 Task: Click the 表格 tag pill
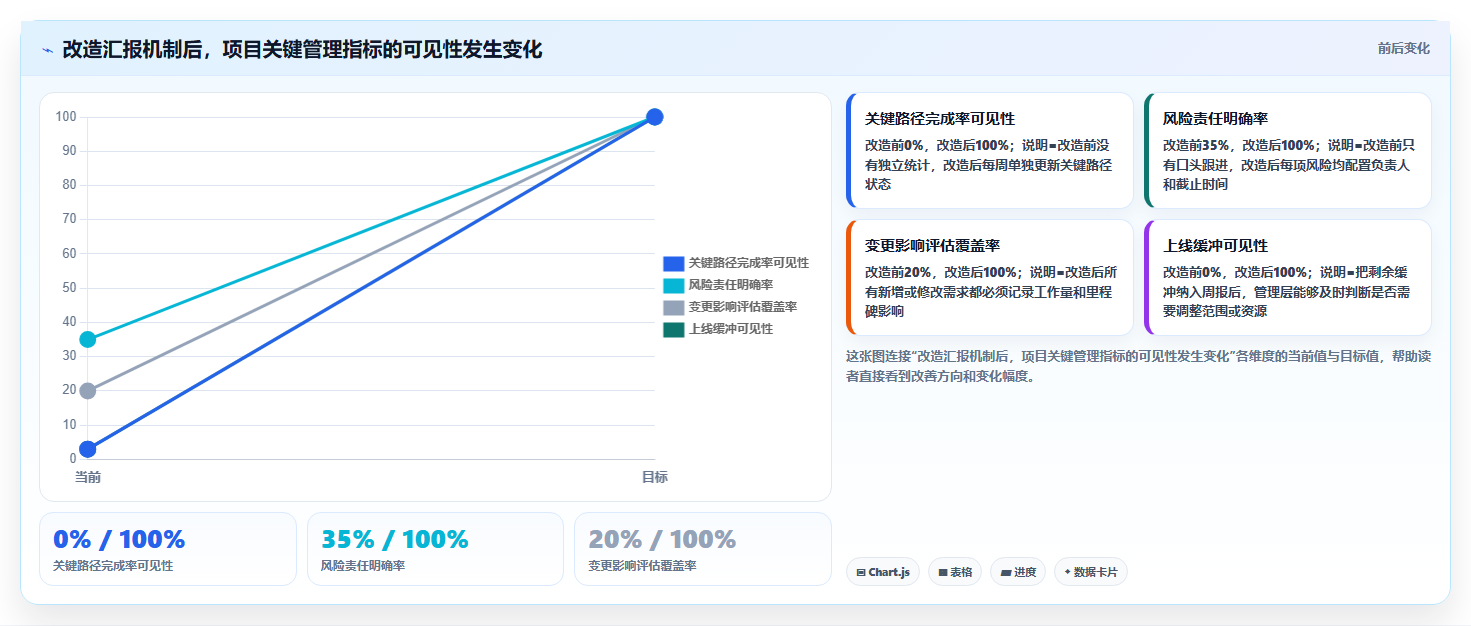pyautogui.click(x=954, y=572)
